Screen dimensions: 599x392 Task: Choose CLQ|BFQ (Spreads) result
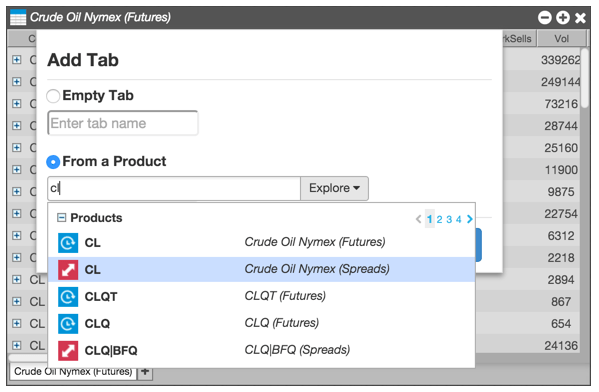261,351
